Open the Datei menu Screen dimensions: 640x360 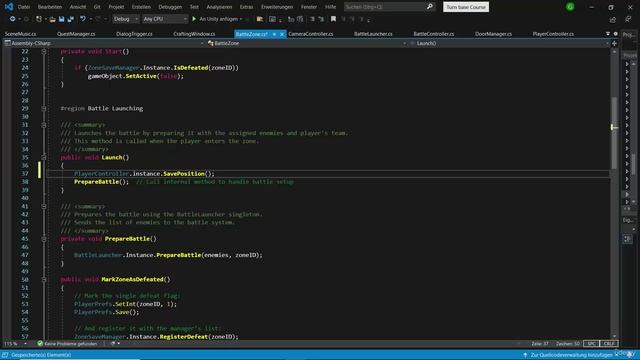(24, 7)
